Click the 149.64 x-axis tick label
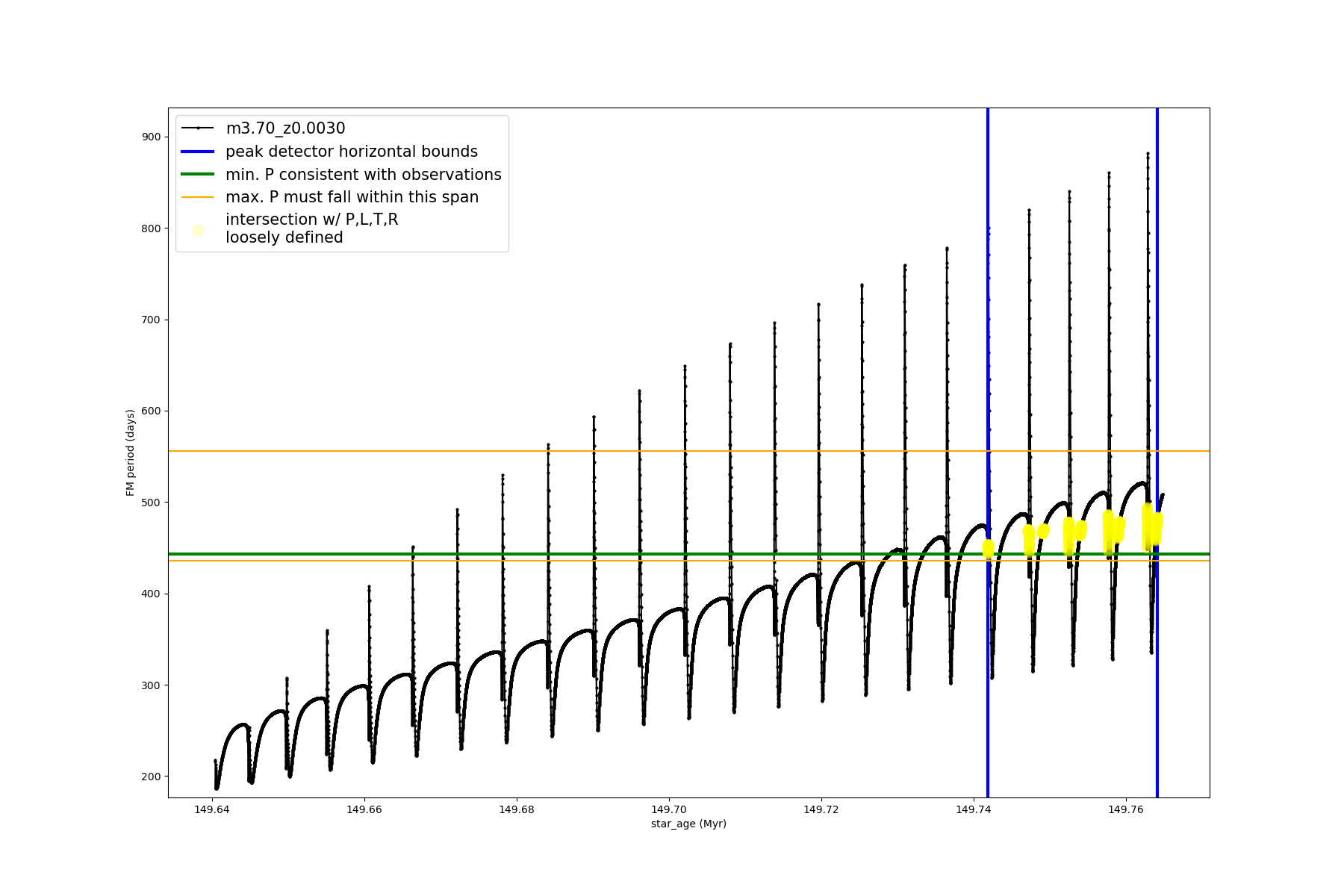The height and width of the screenshot is (896, 1344). point(212,809)
